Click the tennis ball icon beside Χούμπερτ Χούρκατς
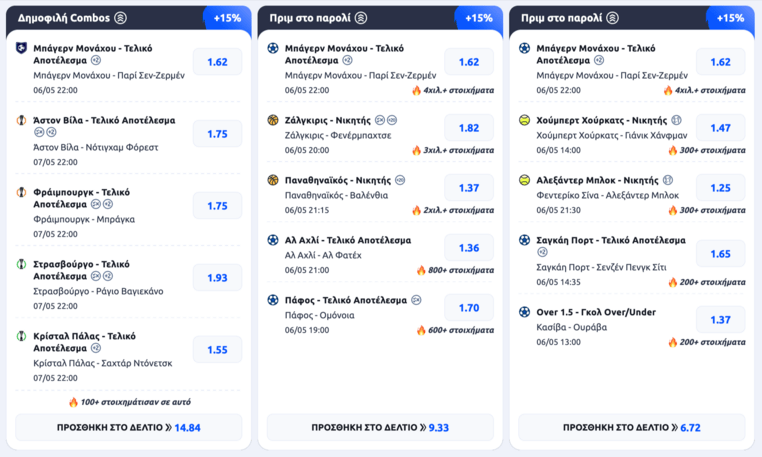This screenshot has height=457, width=762. pyautogui.click(x=524, y=120)
